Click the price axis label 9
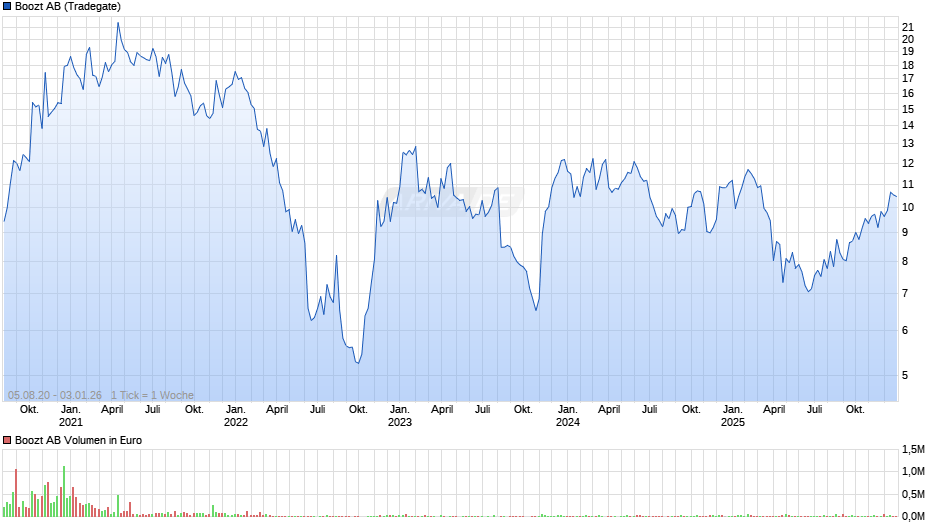This screenshot has height=526, width=940. (x=905, y=233)
